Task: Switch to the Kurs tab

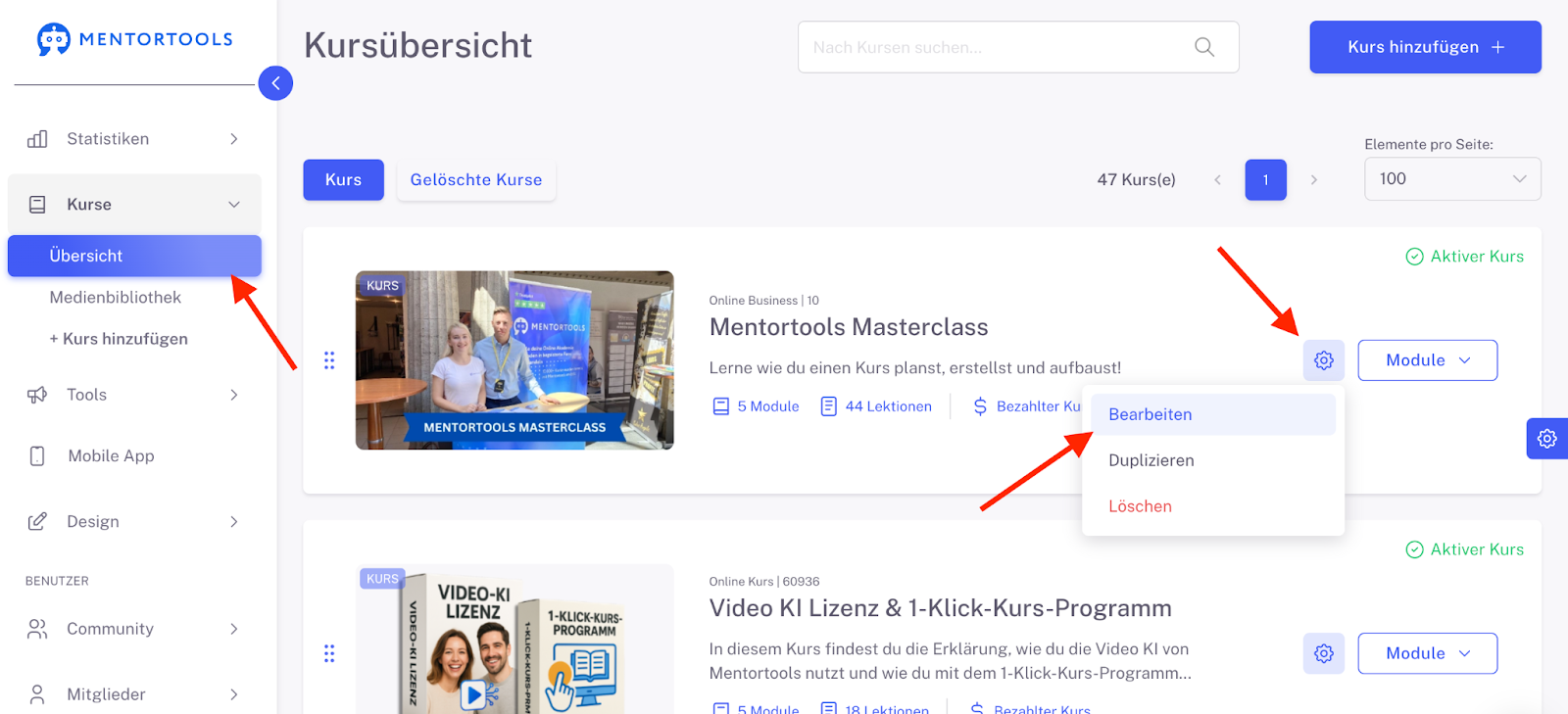Action: coord(343,180)
